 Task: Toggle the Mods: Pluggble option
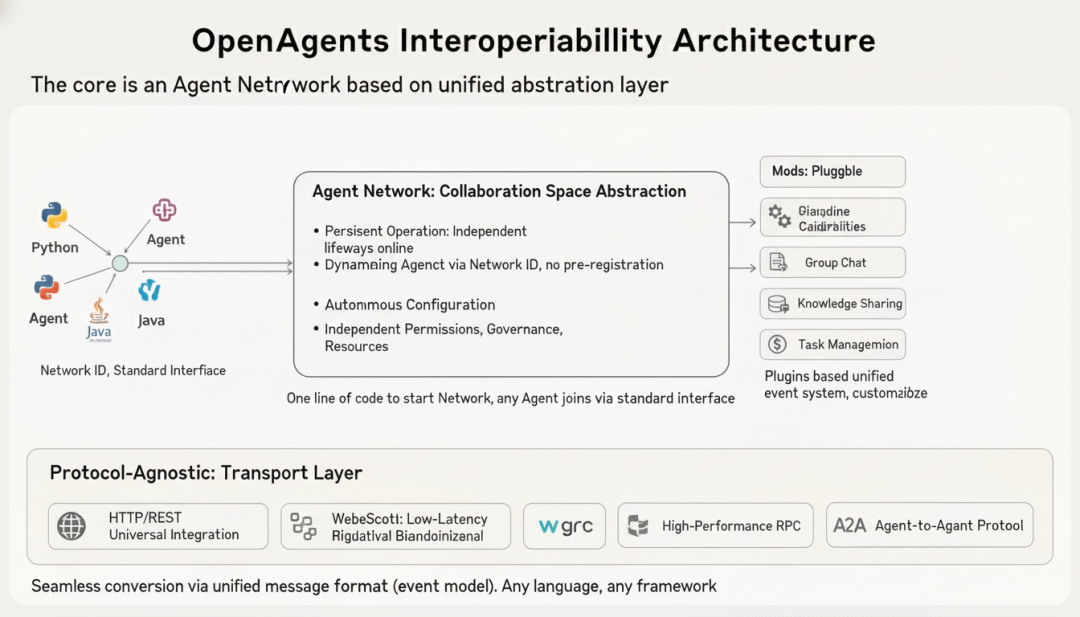coord(832,171)
